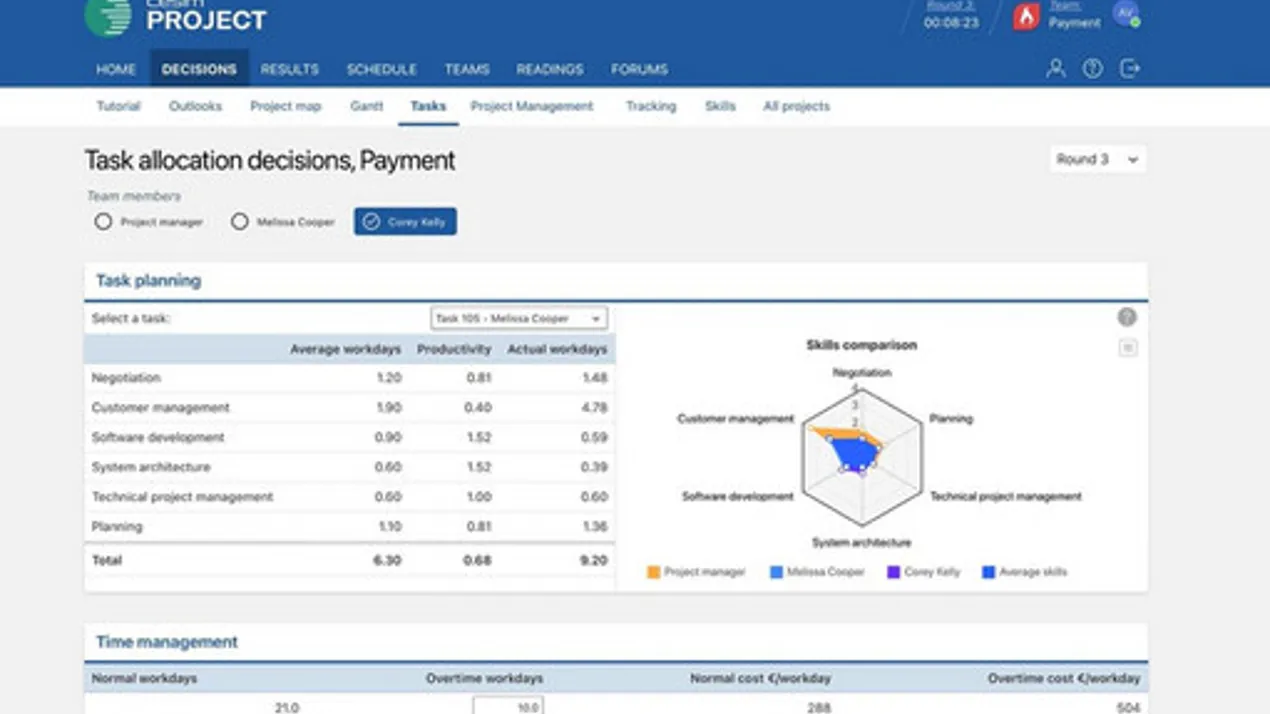The height and width of the screenshot is (714, 1270).
Task: Open the RESULTS menu
Action: point(289,69)
